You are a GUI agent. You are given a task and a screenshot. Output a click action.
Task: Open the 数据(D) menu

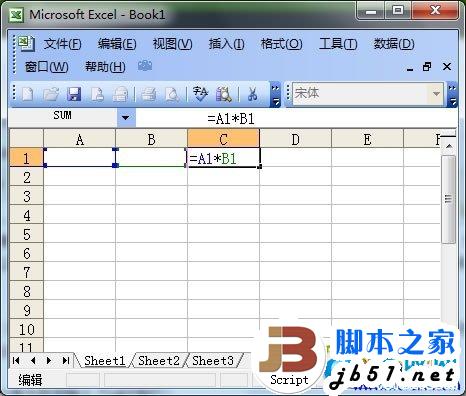tap(394, 44)
